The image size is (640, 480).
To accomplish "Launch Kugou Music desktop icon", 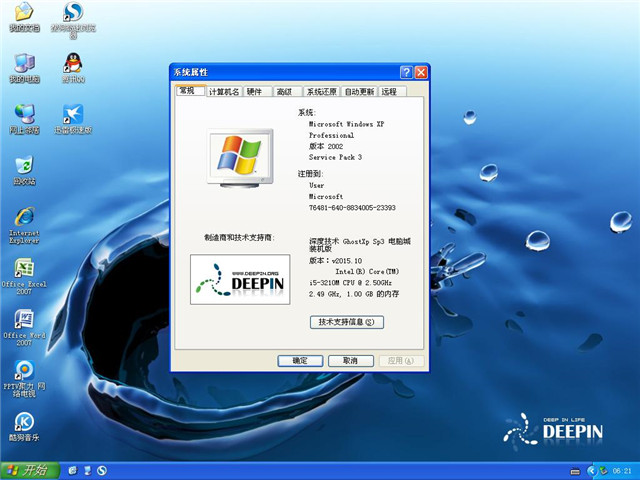I will tap(22, 423).
